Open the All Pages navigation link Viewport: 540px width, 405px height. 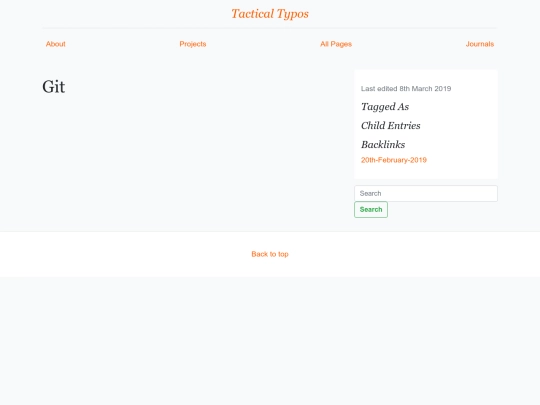(336, 44)
